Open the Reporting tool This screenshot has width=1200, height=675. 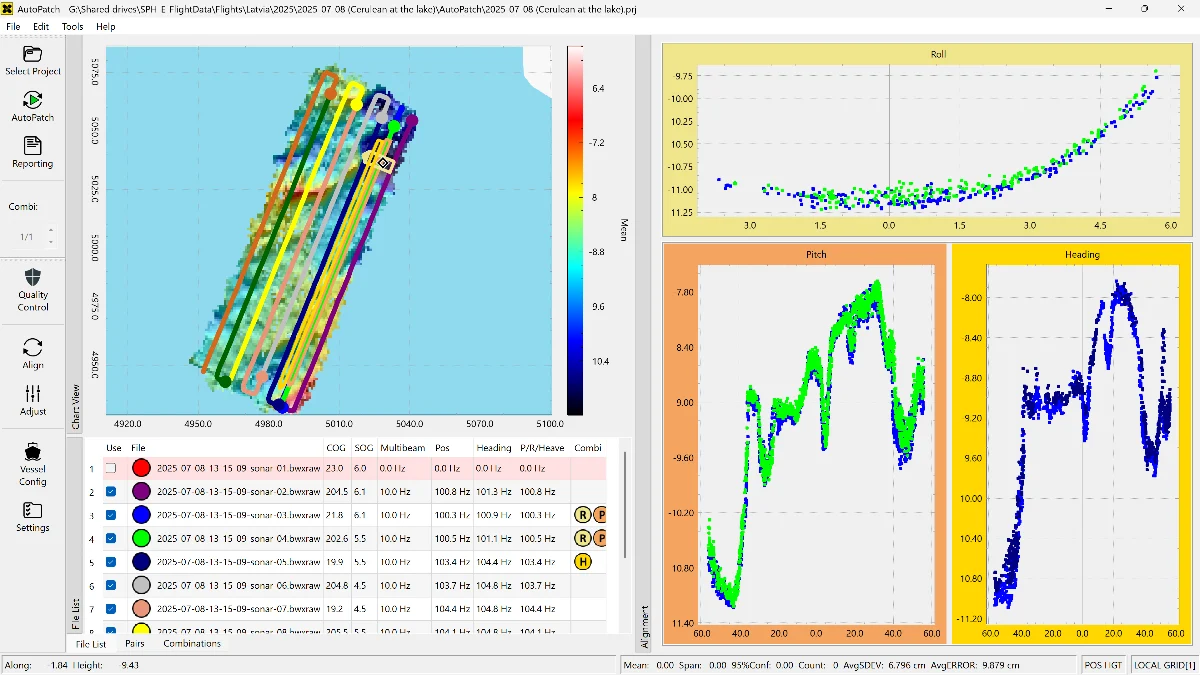[32, 153]
